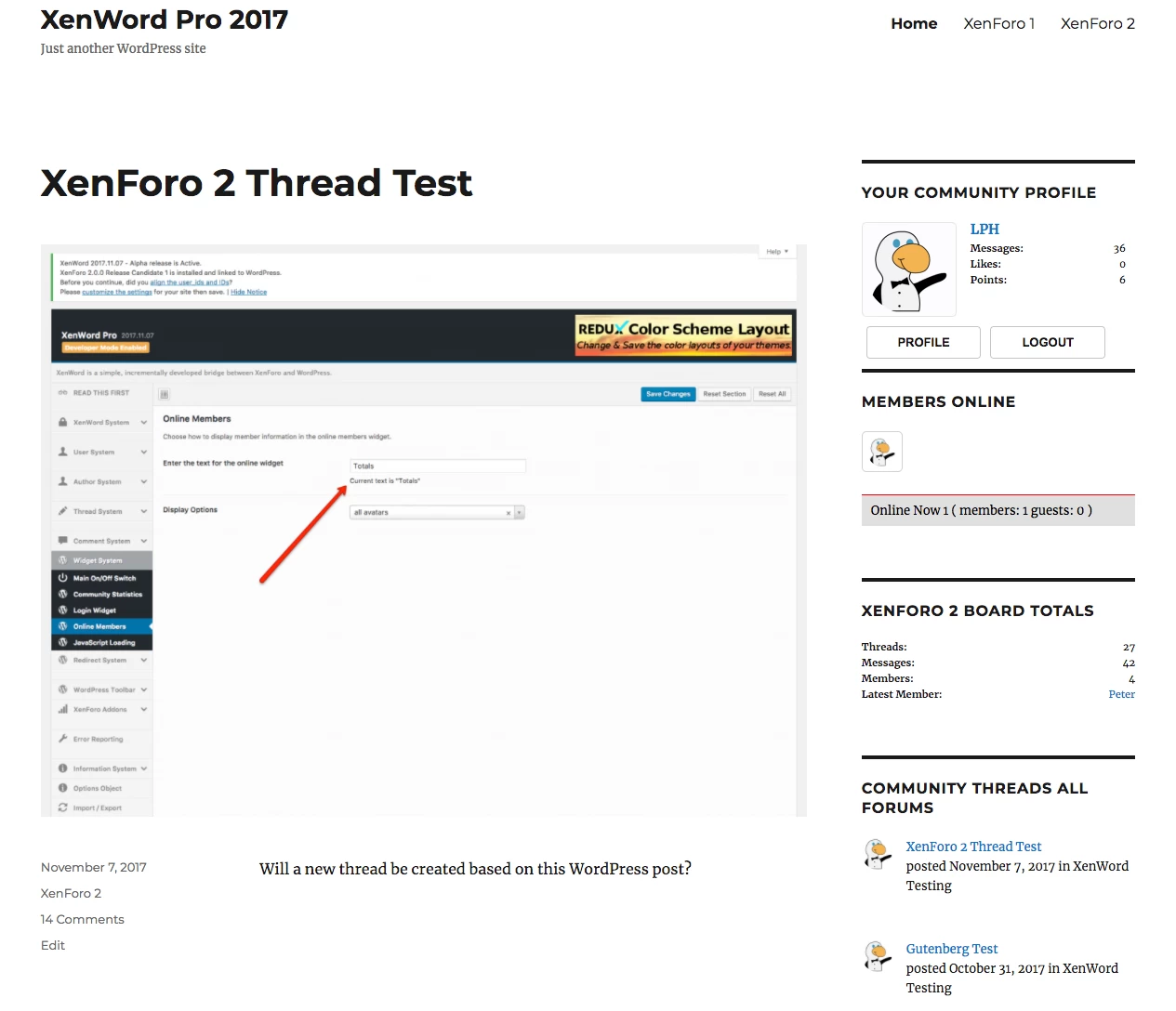
Task: Click the PROFILE button
Action: 923,342
